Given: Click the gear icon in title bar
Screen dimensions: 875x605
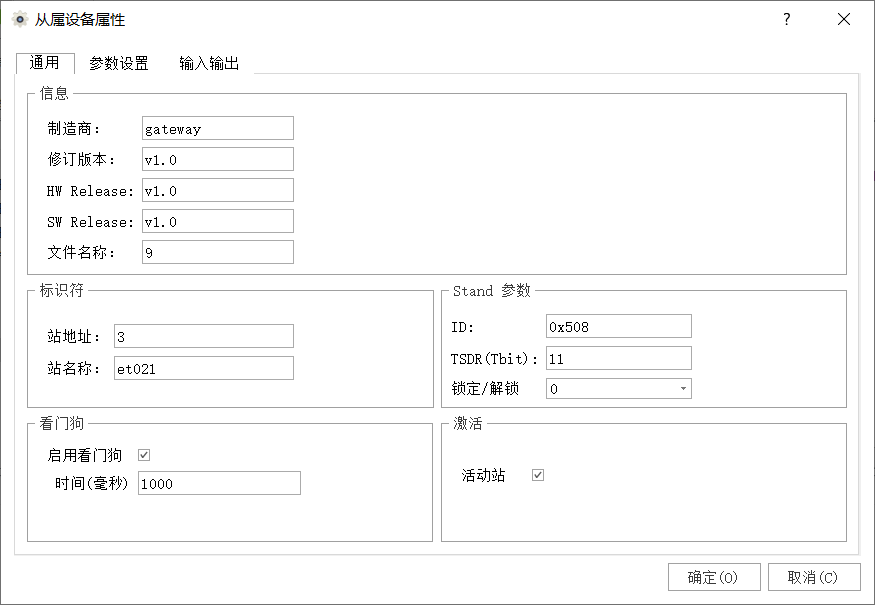Looking at the screenshot, I should 19,19.
